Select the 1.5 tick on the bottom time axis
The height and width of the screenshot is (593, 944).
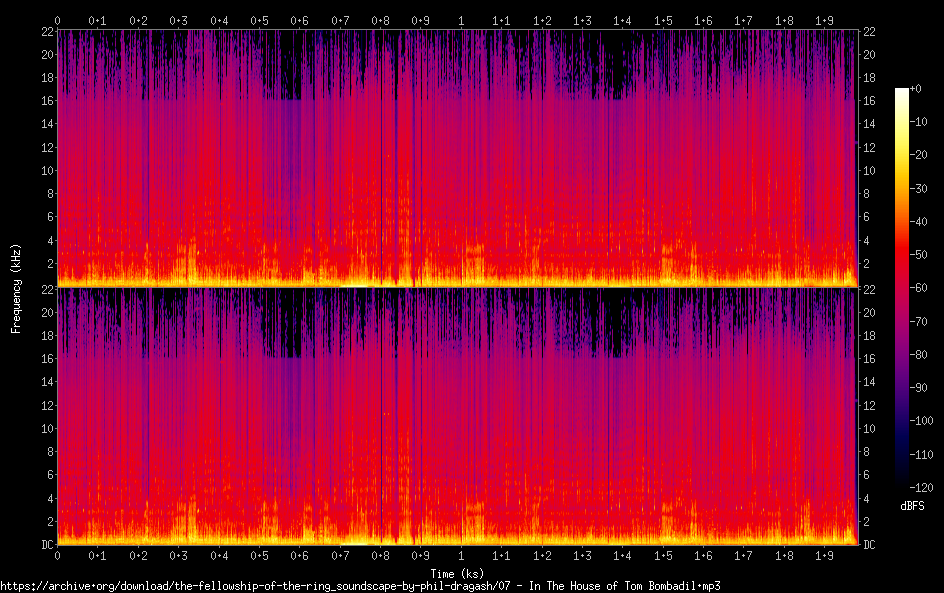[x=663, y=556]
